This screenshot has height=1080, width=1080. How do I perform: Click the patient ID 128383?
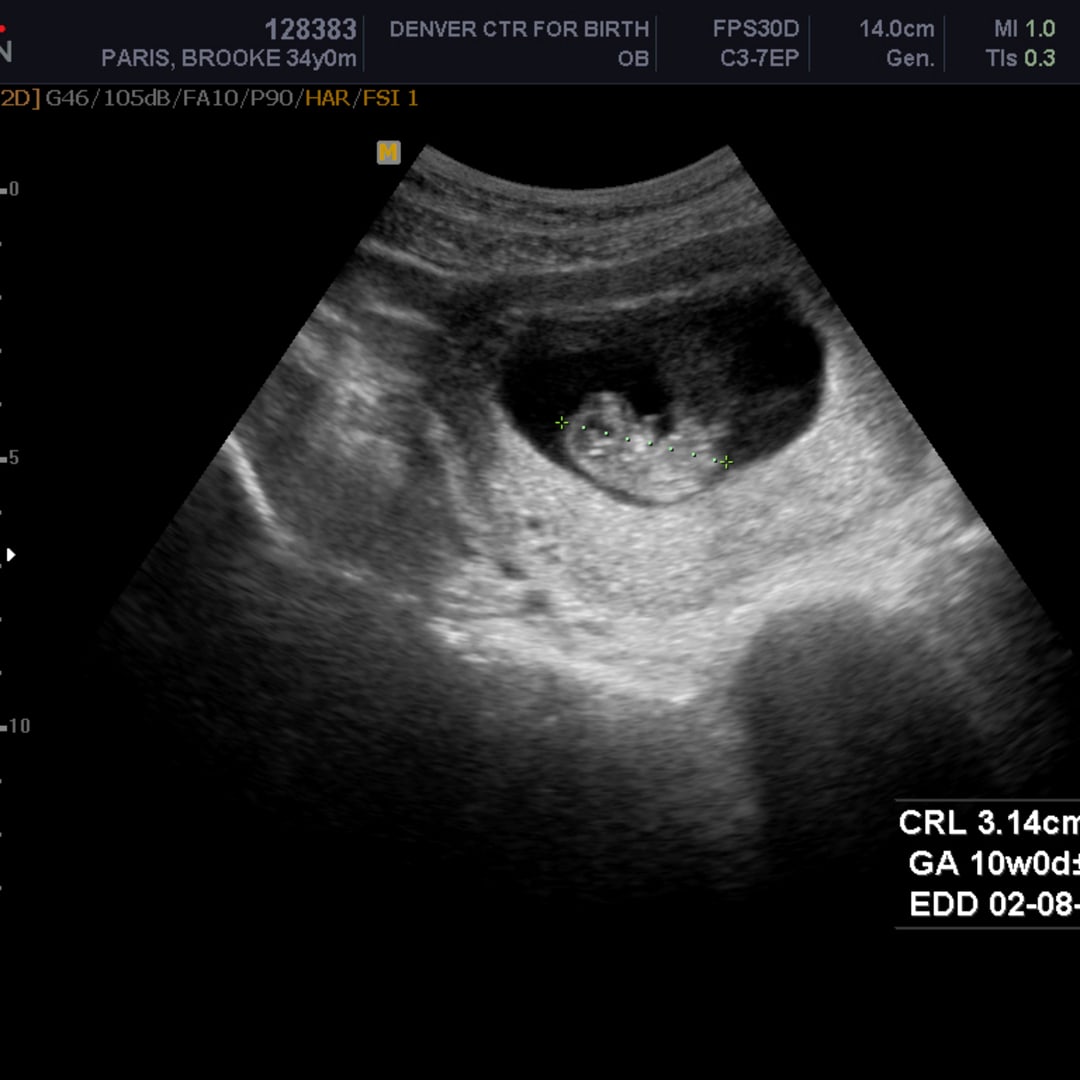click(311, 30)
